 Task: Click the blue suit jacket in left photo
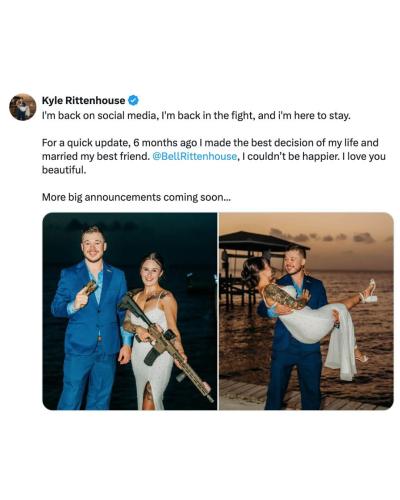pyautogui.click(x=90, y=308)
